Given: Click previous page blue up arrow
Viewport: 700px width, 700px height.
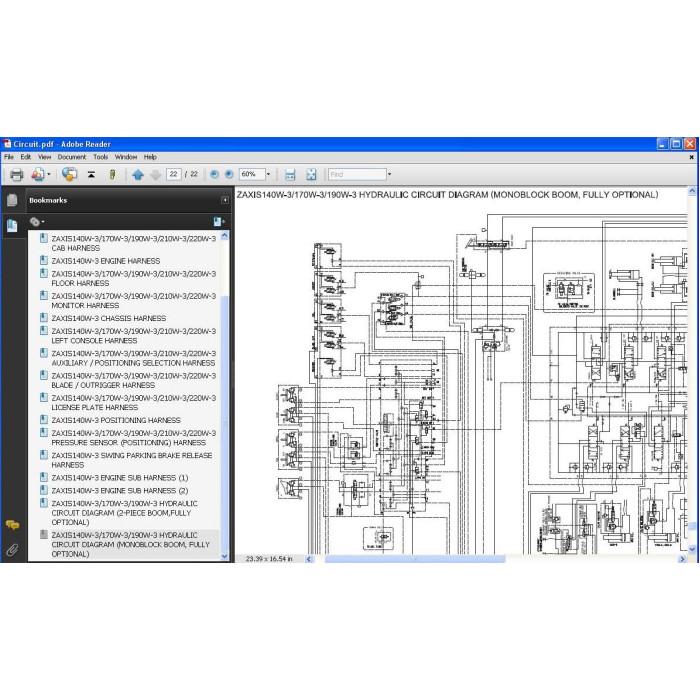Looking at the screenshot, I should pyautogui.click(x=138, y=175).
